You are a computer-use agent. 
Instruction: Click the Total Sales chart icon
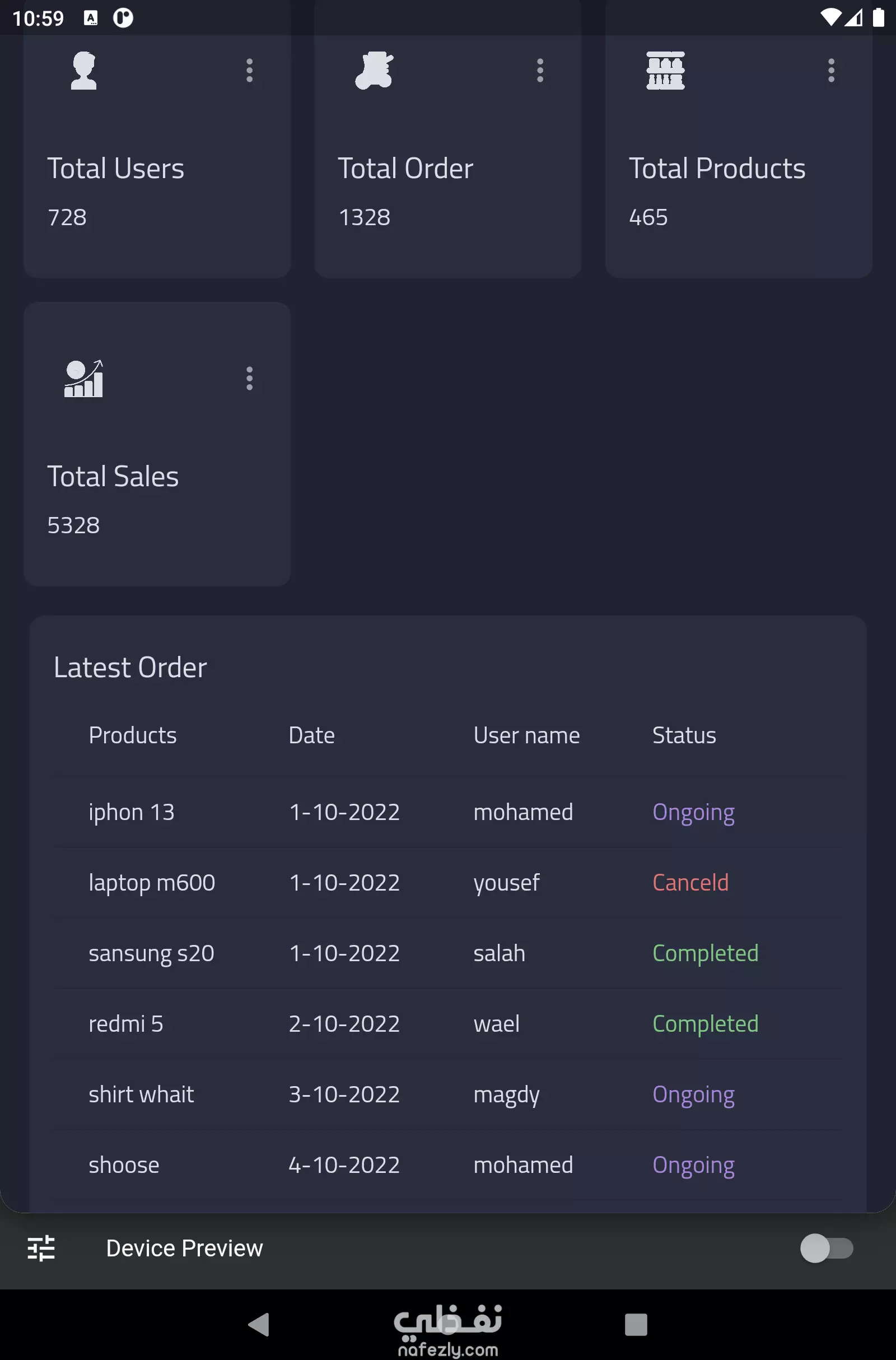tap(83, 379)
